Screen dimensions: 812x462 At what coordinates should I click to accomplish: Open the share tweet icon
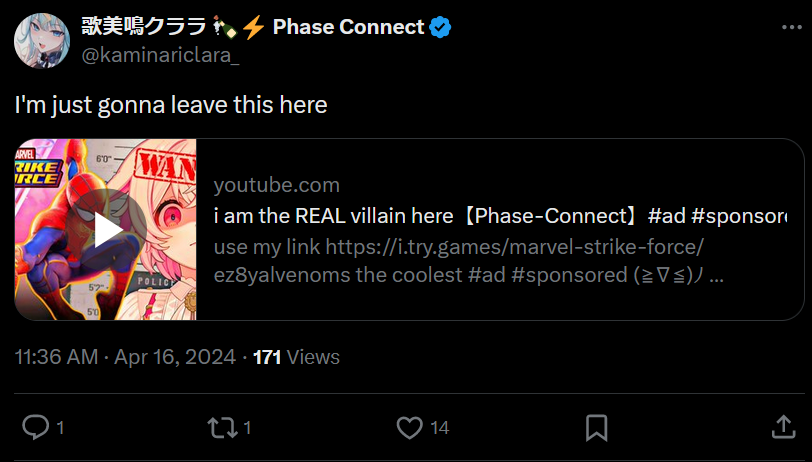click(783, 428)
